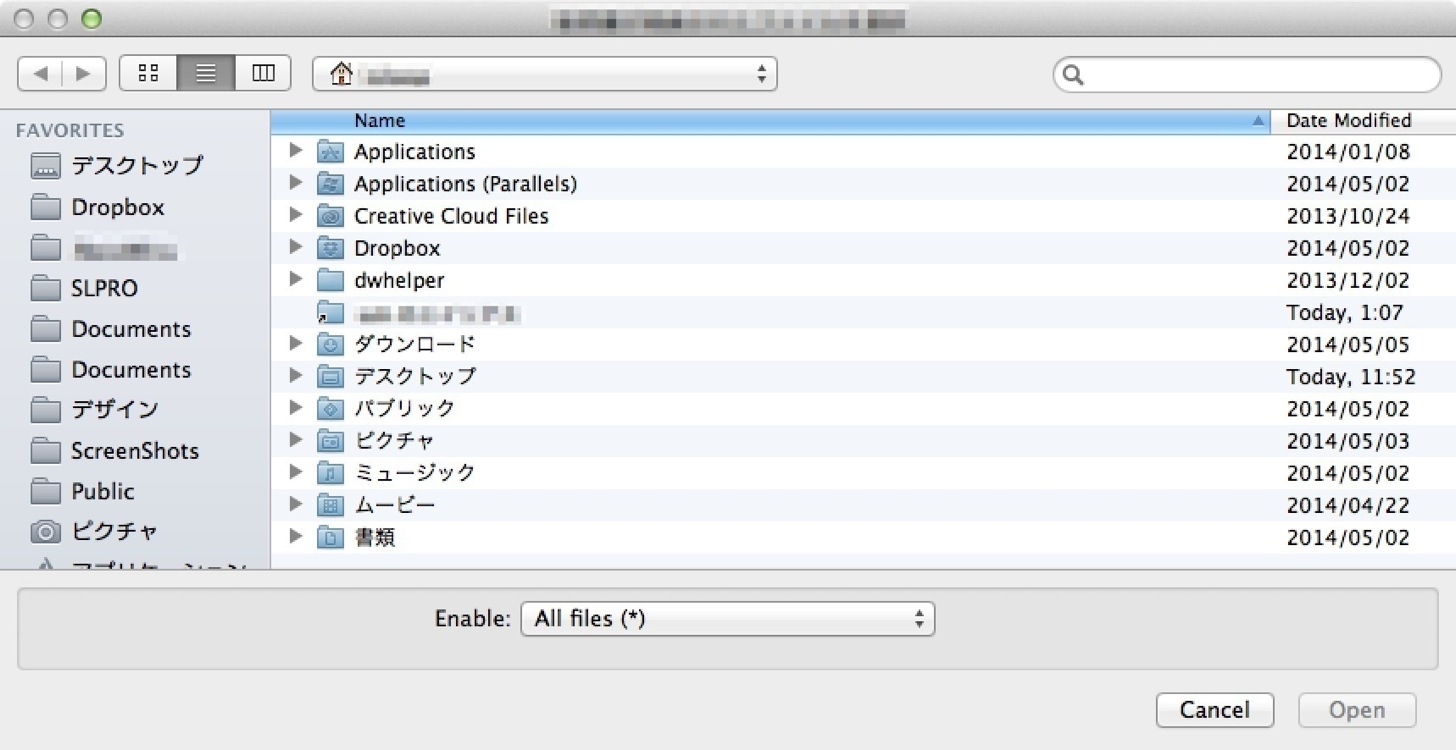This screenshot has height=750, width=1456.
Task: Expand the Applications (Parallels) folder
Action: click(295, 183)
